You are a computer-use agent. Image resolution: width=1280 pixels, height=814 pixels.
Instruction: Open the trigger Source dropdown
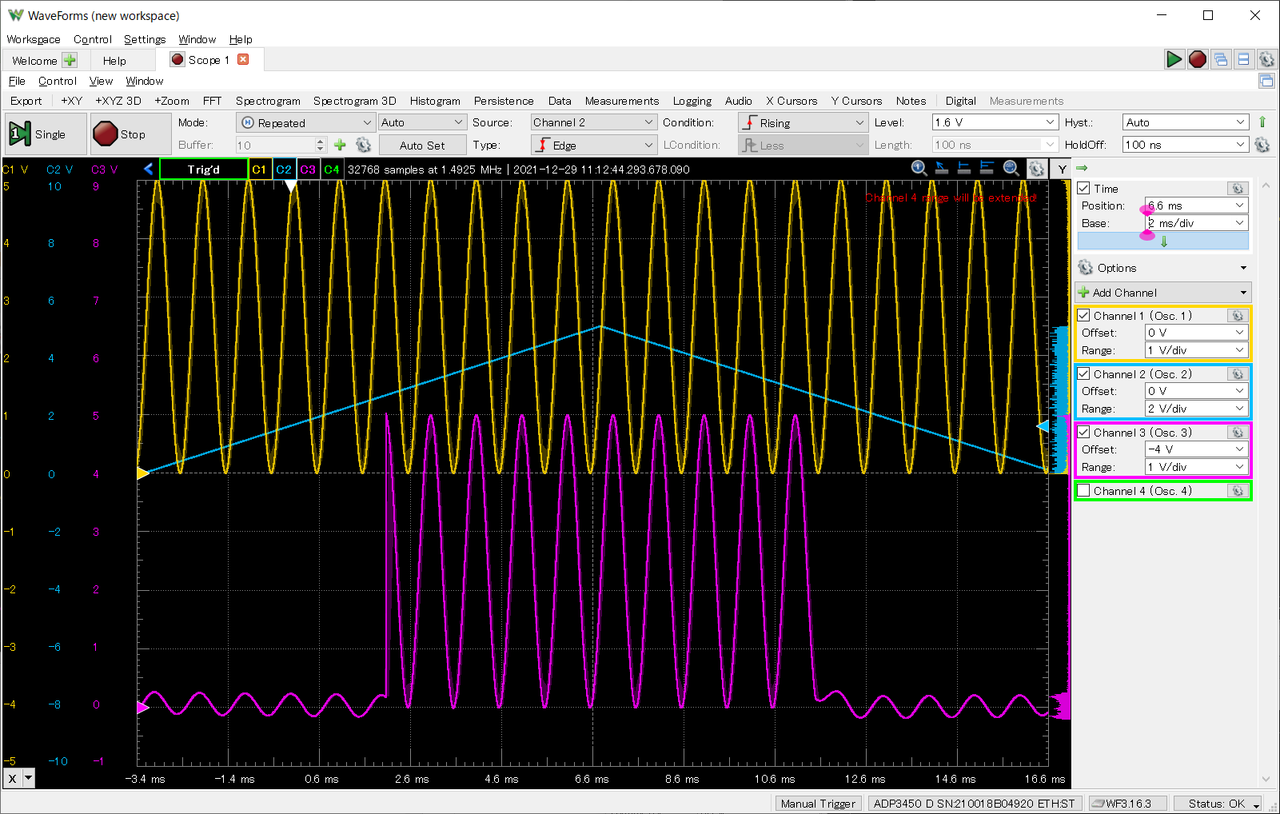[x=593, y=122]
